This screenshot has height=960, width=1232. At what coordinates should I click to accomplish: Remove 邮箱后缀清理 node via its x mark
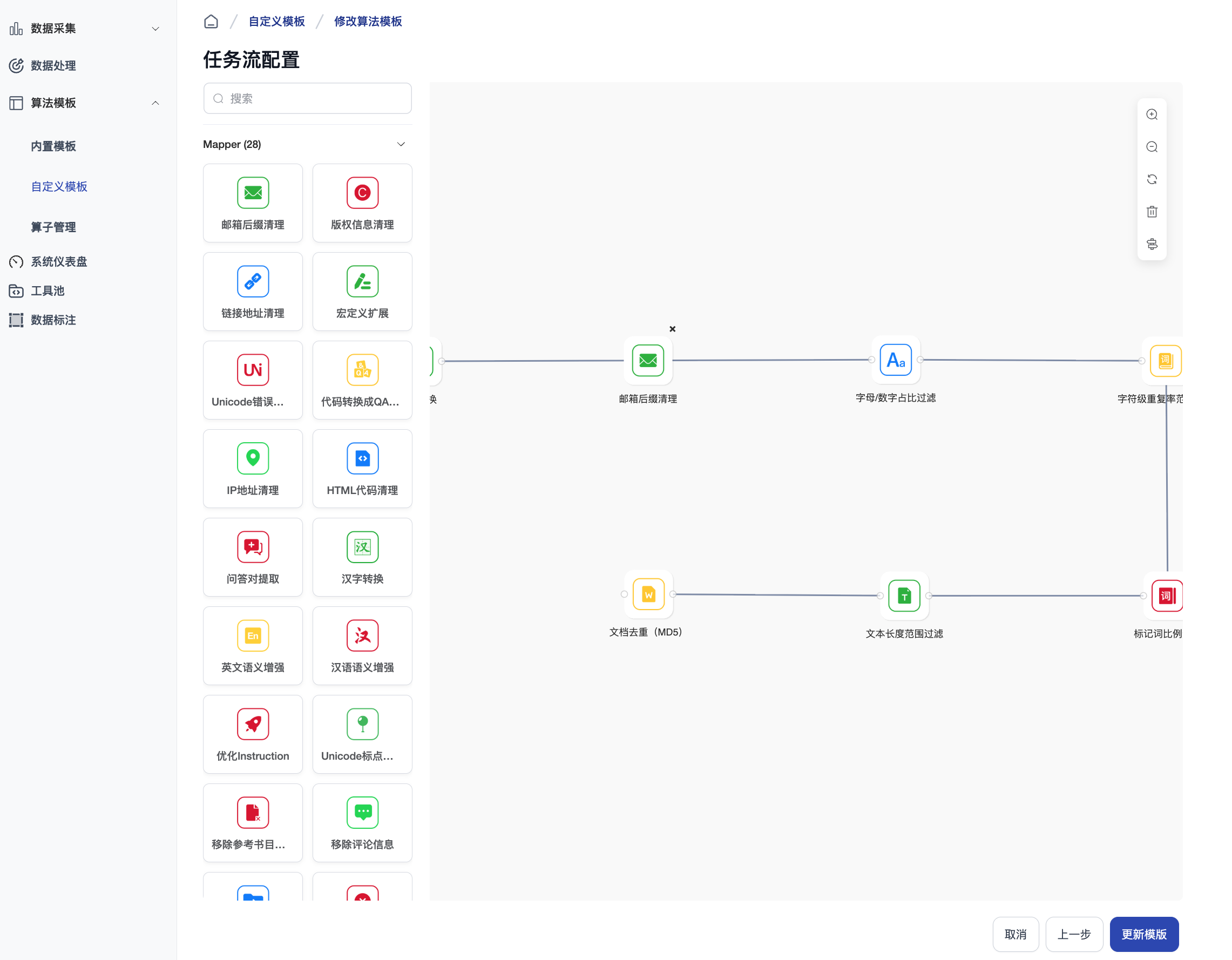click(x=672, y=329)
